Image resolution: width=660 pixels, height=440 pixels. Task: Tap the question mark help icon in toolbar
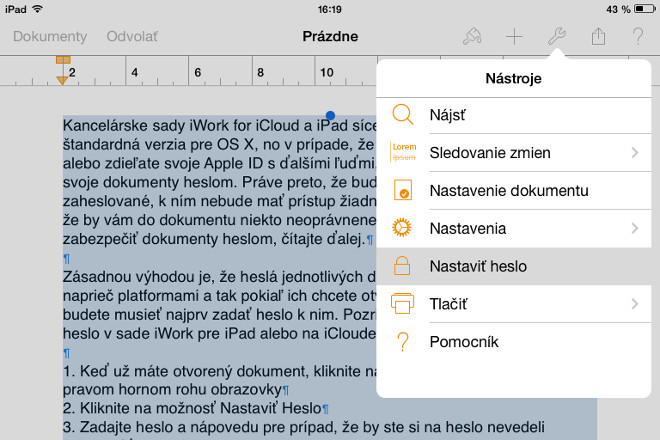638,37
